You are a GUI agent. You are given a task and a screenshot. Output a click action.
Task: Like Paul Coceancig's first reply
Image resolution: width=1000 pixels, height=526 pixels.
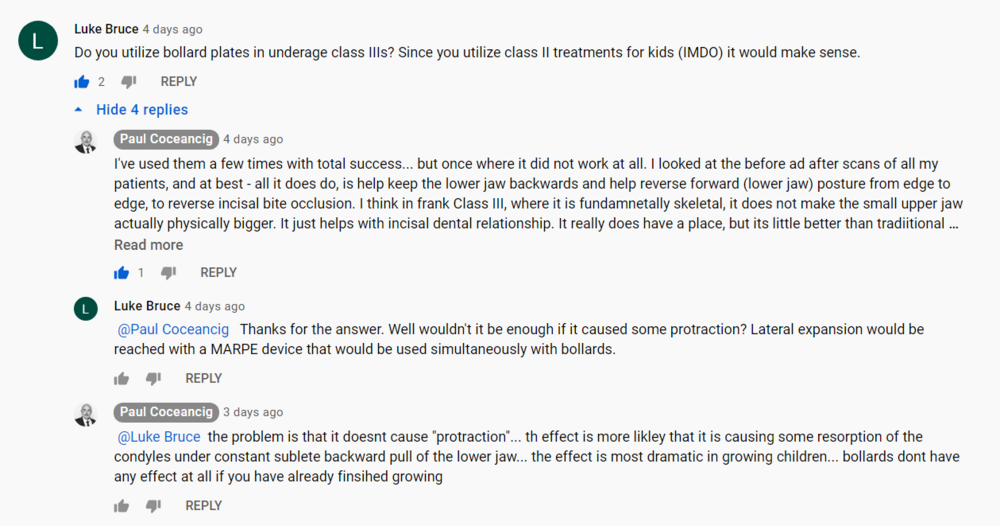pos(121,273)
